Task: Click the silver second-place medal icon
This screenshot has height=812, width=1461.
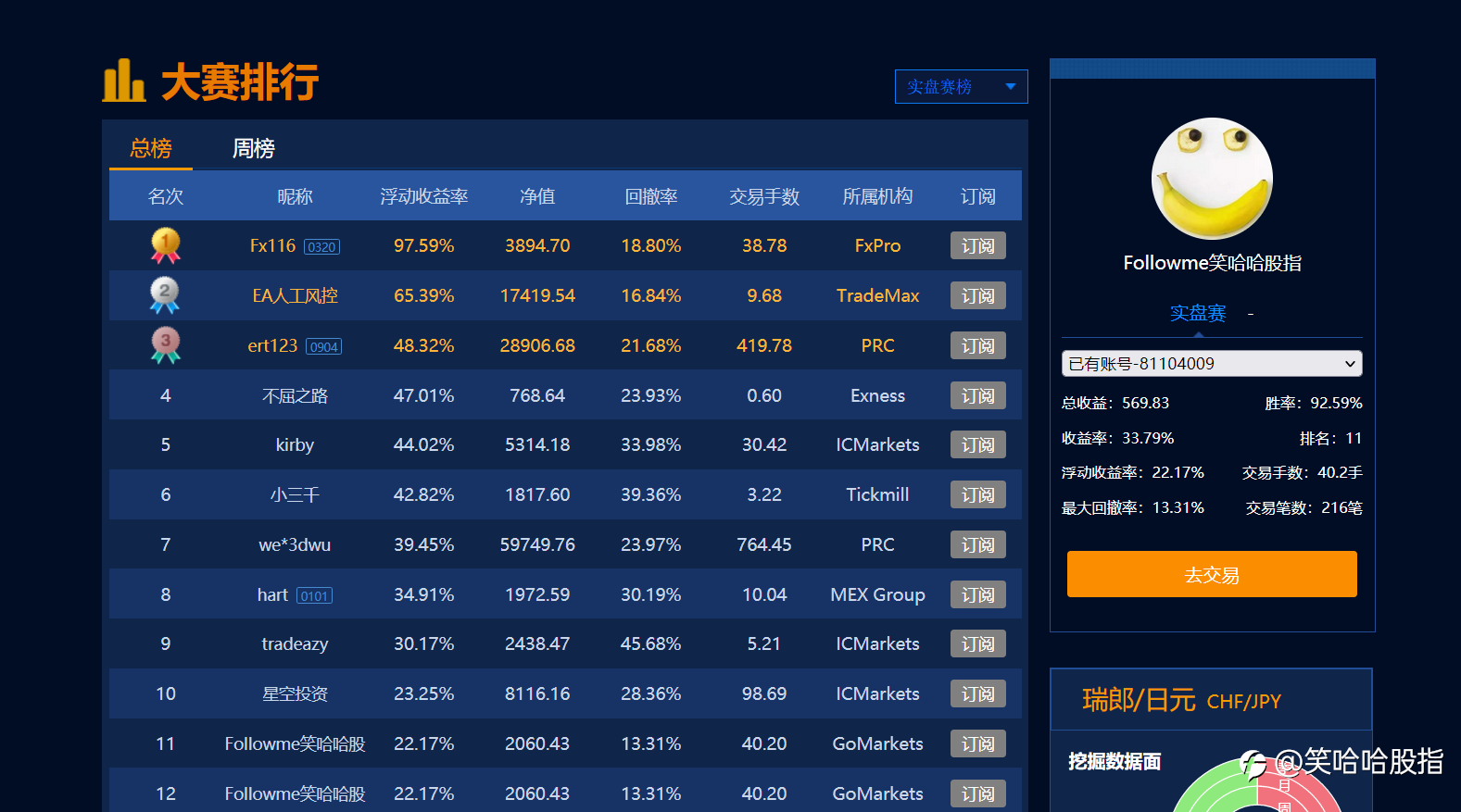Action: tap(165, 295)
